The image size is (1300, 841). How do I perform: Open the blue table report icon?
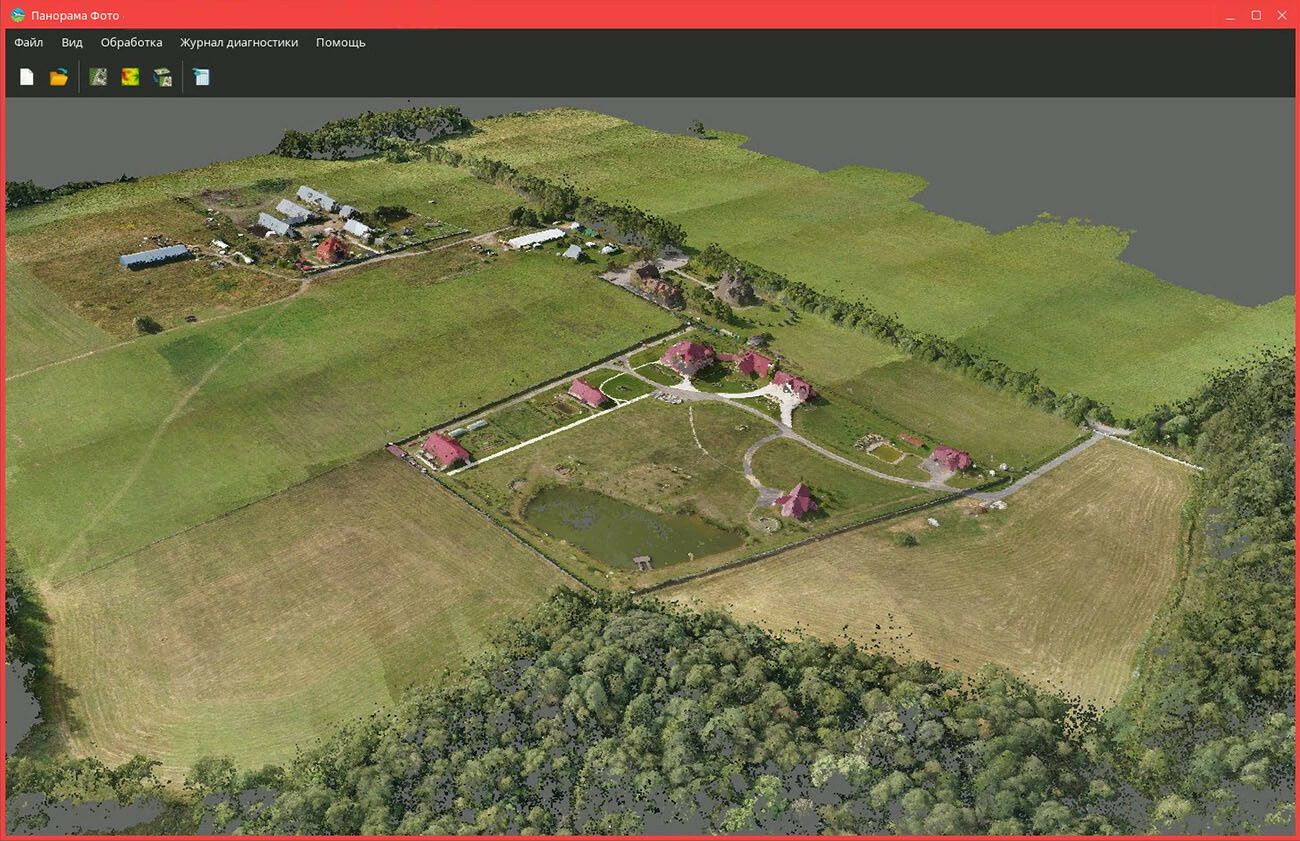pyautogui.click(x=202, y=77)
